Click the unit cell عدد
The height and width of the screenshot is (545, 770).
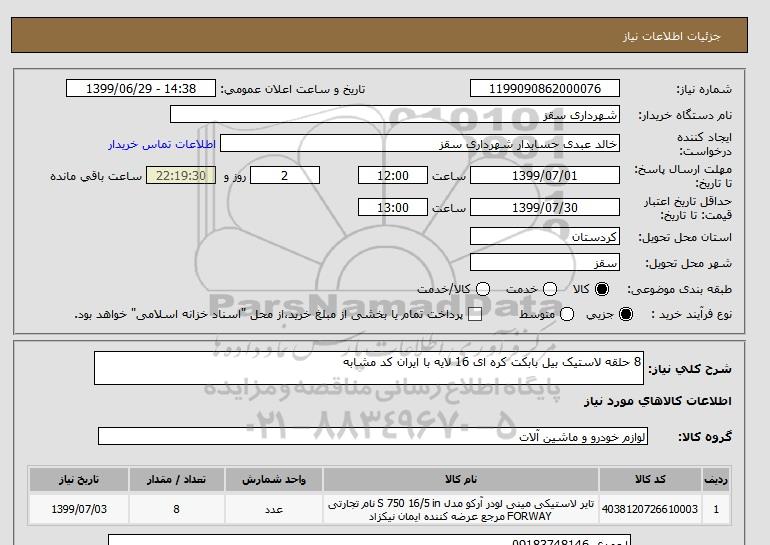click(274, 509)
